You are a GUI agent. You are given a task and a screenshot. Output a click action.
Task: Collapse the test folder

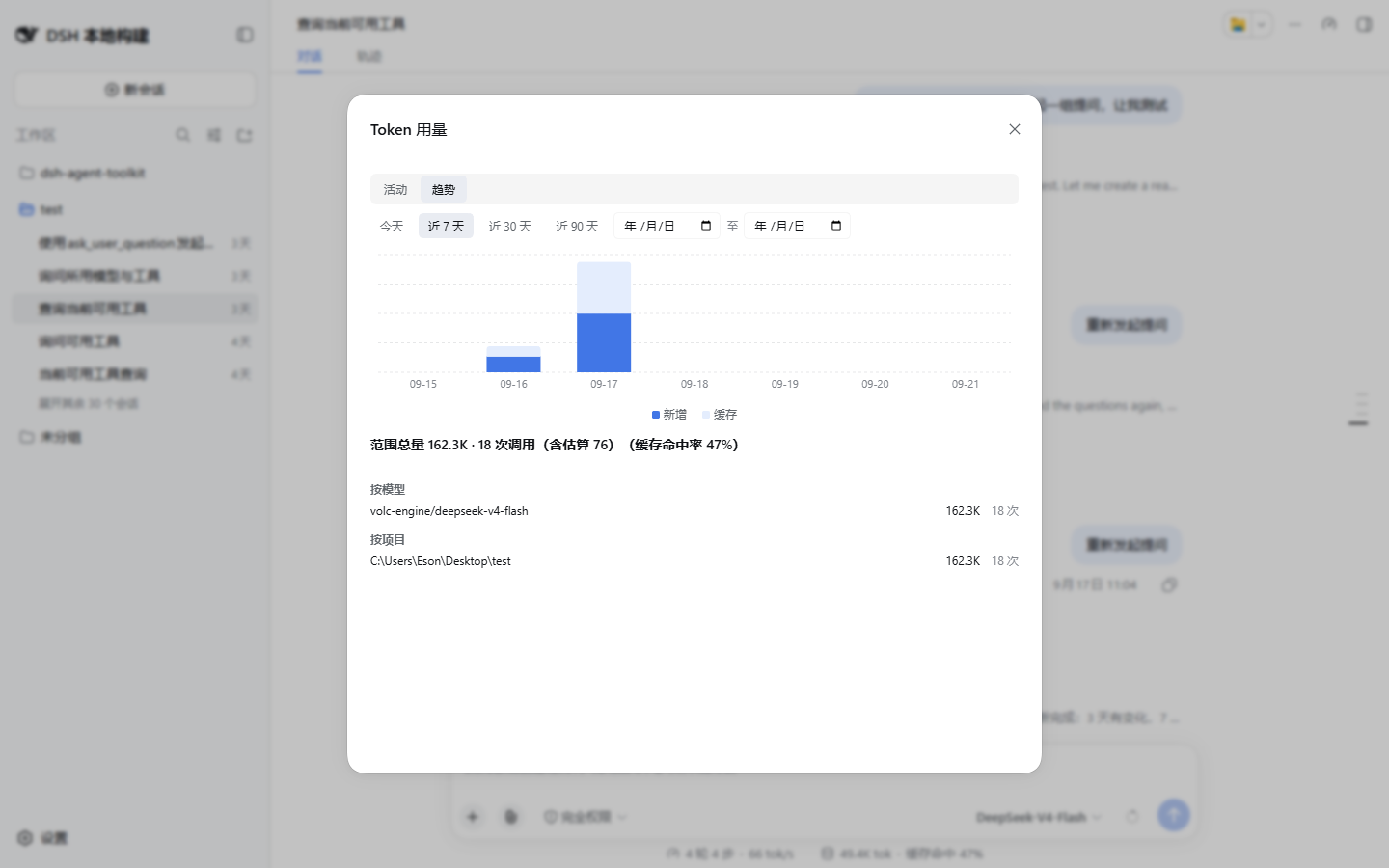135,209
